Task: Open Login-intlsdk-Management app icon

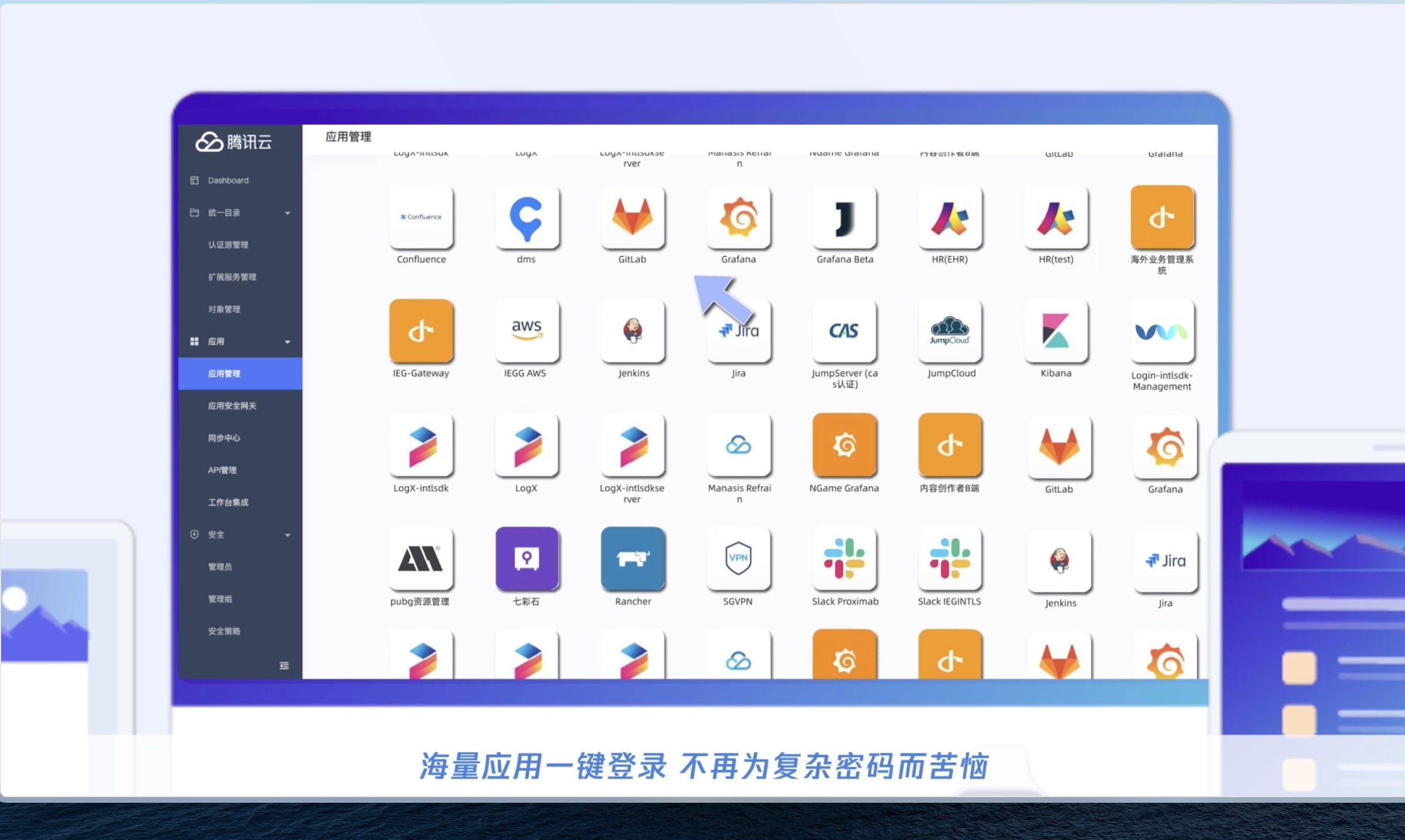Action: pos(1162,331)
